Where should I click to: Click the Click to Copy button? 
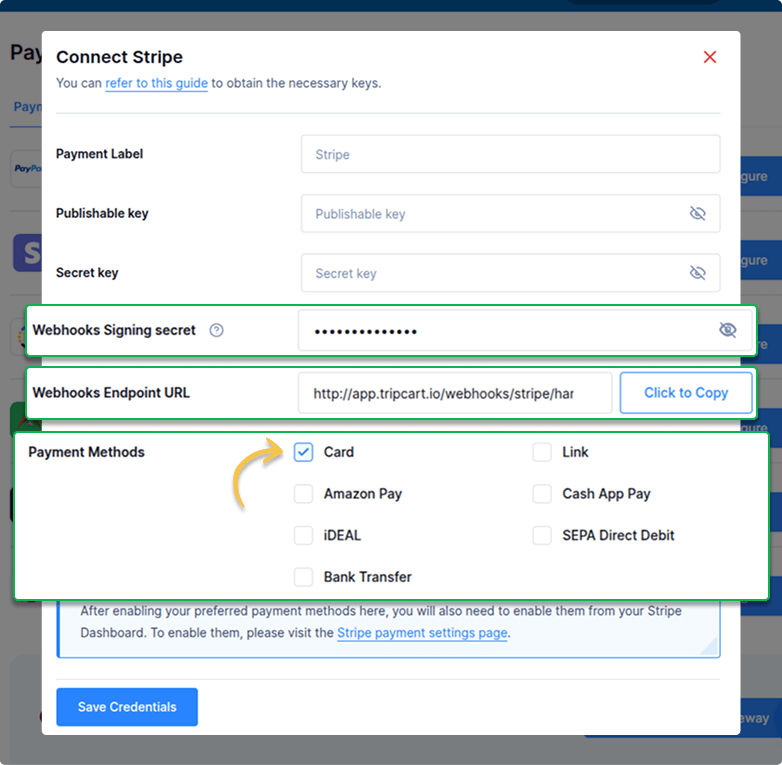point(686,393)
